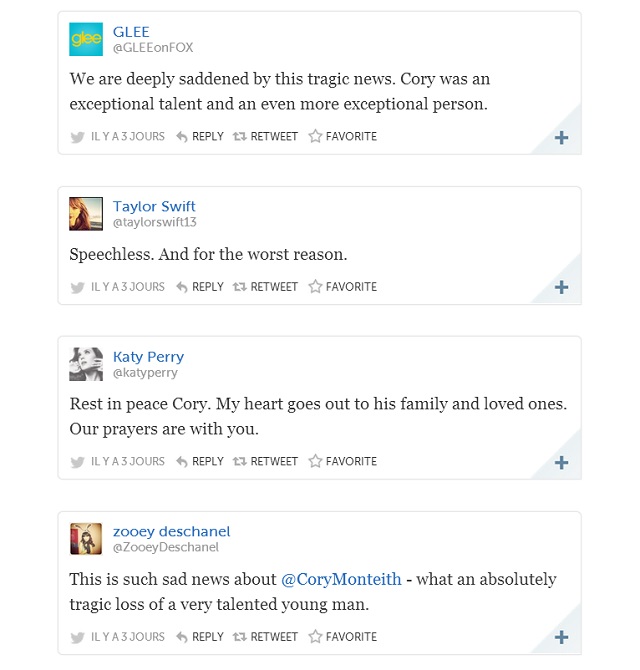Expand Taylor Swift's tweet using plus corner

coord(561,288)
